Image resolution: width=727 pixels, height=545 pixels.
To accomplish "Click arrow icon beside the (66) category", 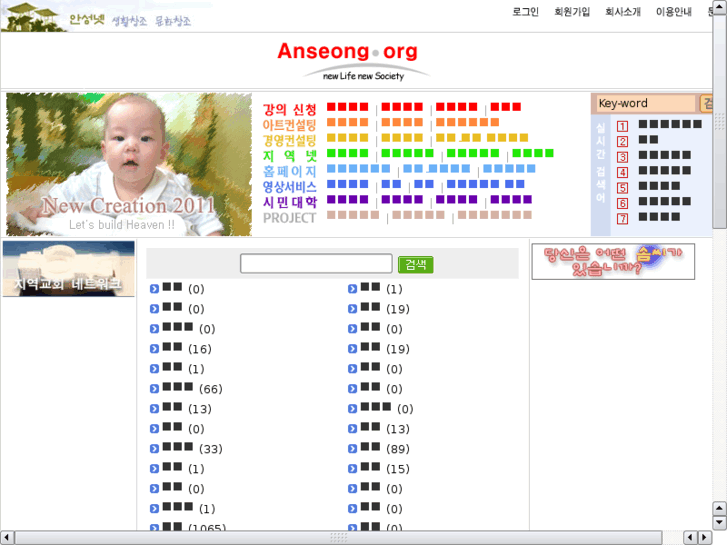I will coord(154,389).
